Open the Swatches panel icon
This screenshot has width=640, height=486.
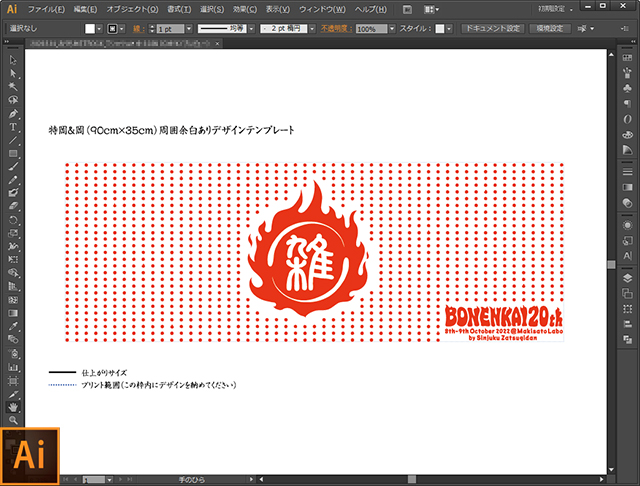click(627, 58)
